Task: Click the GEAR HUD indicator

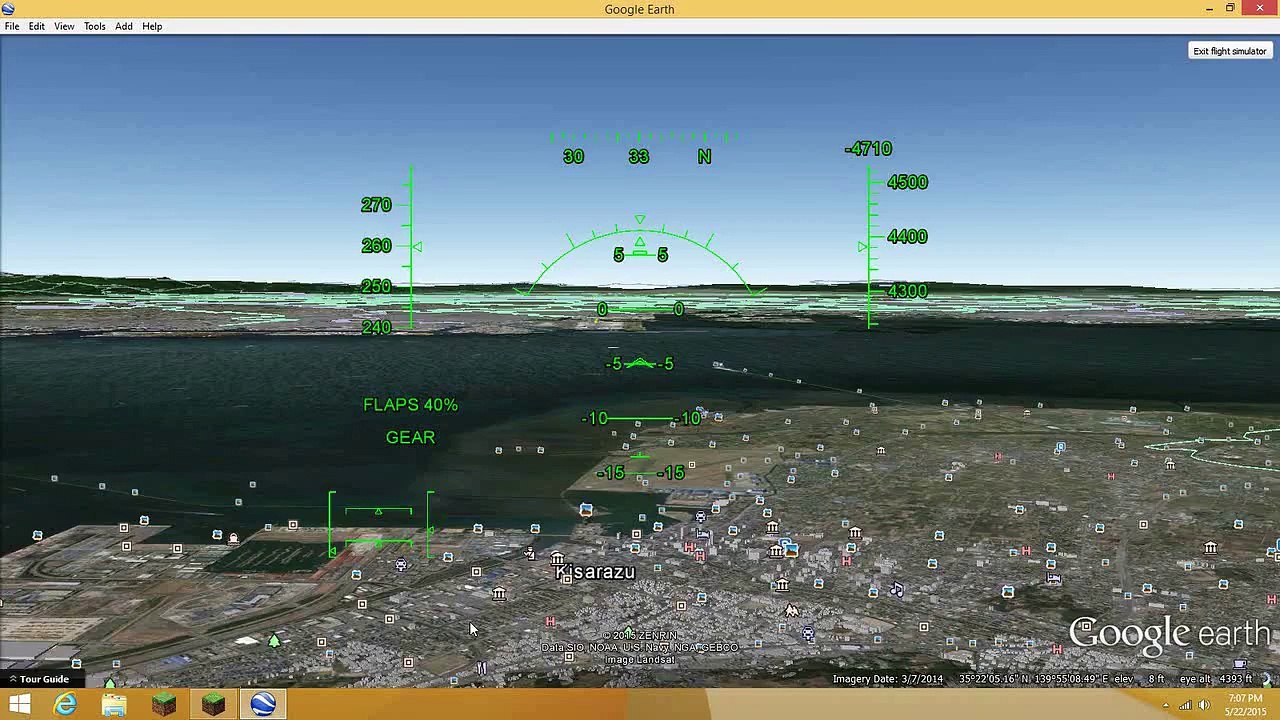Action: coord(410,437)
